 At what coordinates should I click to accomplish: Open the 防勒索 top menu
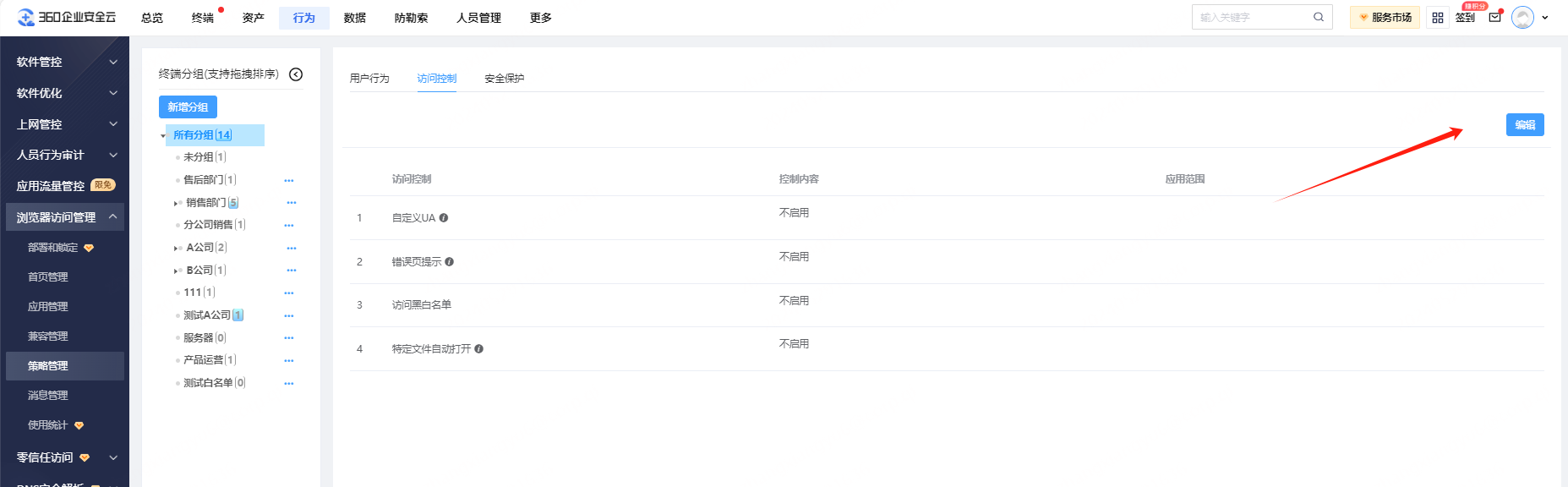(412, 18)
